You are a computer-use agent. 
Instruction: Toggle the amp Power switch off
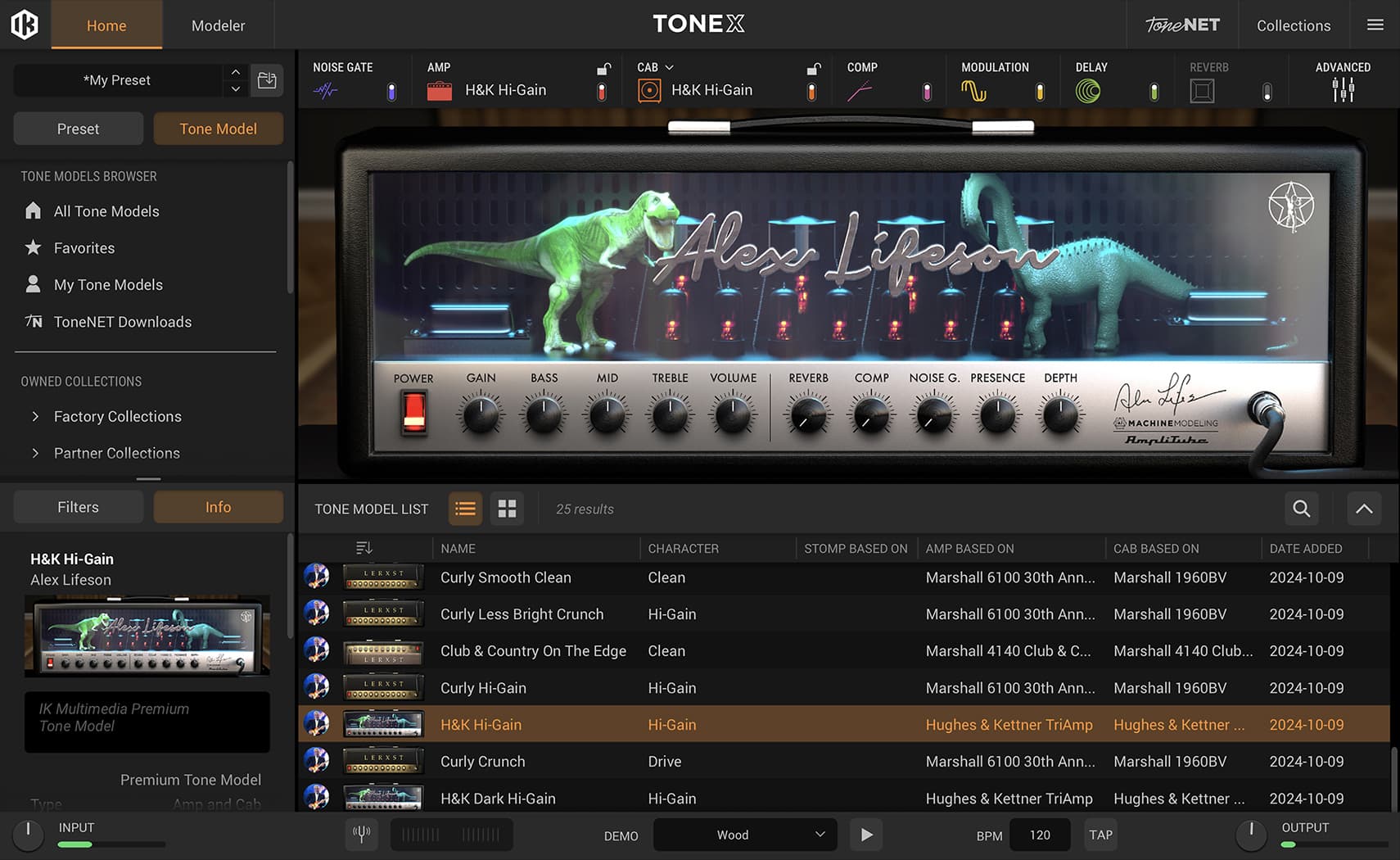[413, 414]
